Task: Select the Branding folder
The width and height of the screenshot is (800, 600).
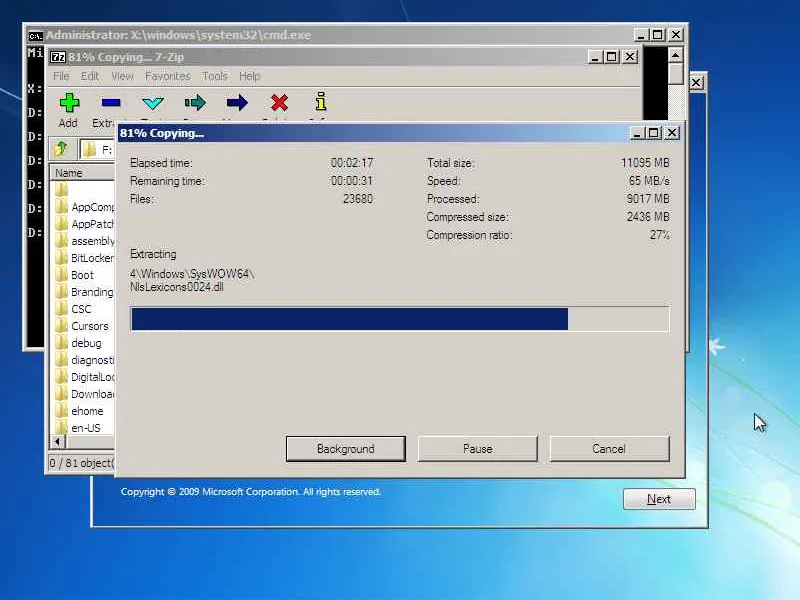Action: click(85, 292)
